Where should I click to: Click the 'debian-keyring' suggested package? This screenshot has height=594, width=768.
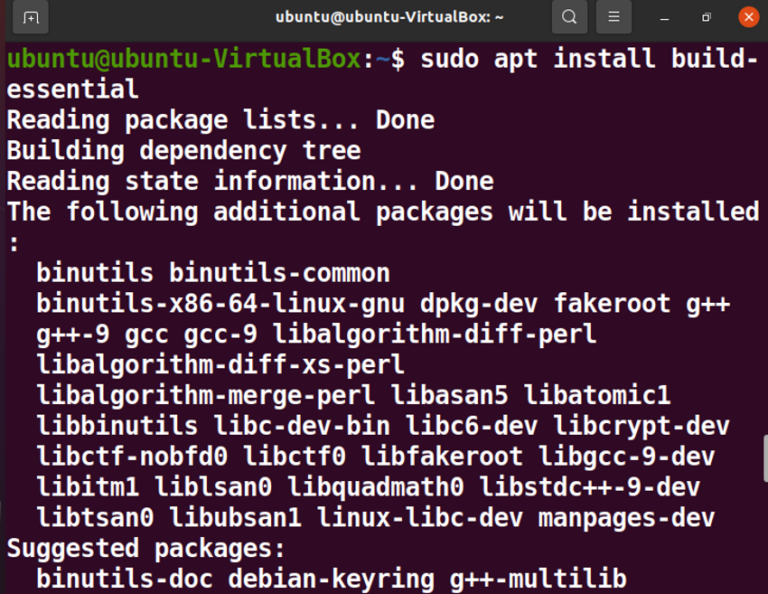coord(331,579)
